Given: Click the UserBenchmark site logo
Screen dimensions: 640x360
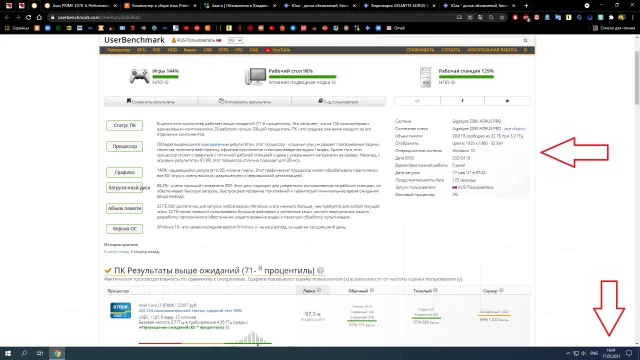Looking at the screenshot, I should (x=134, y=40).
